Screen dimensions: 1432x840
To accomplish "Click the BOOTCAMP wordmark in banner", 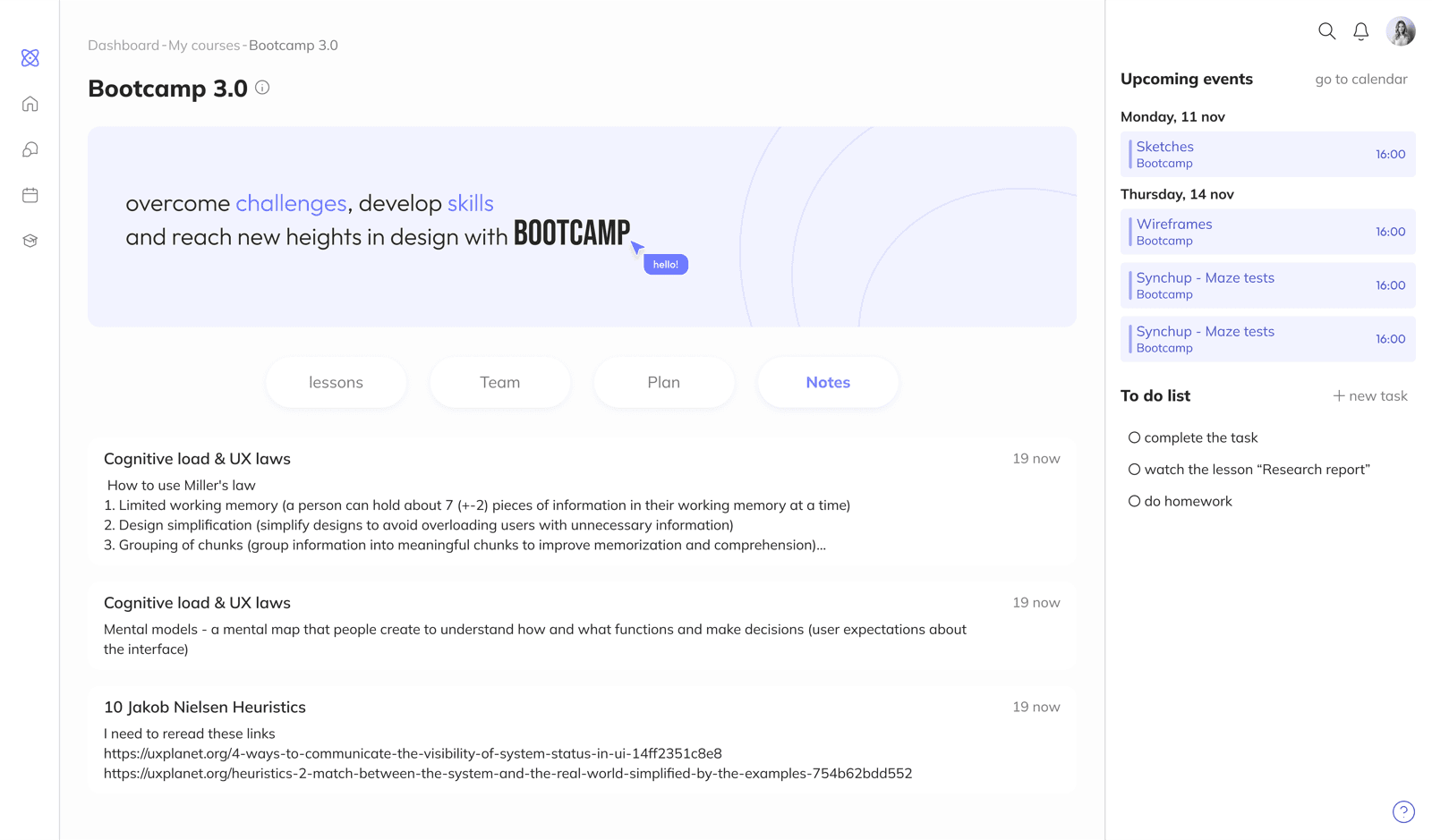I will pos(572,233).
